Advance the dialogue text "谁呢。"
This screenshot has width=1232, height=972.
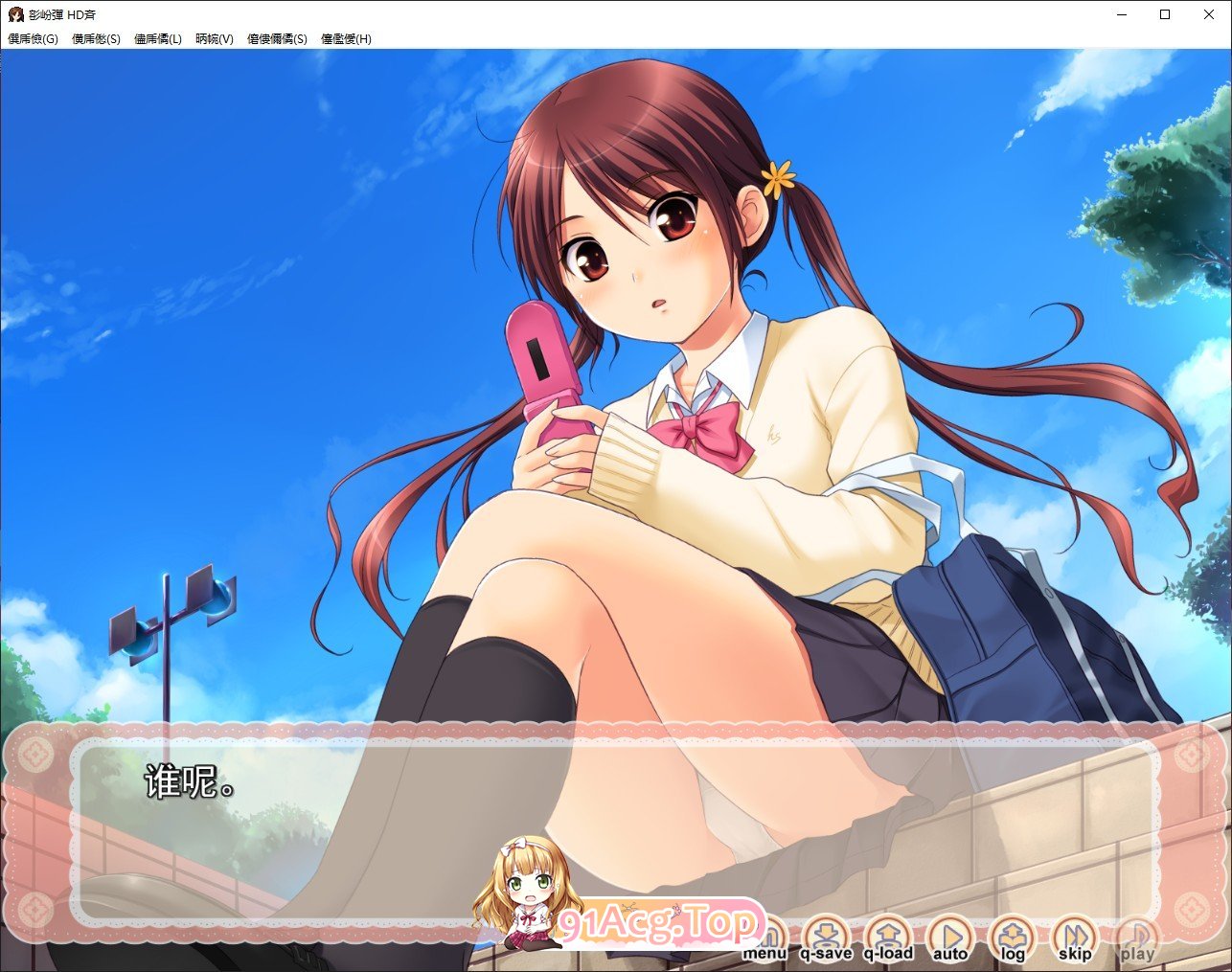pyautogui.click(x=190, y=782)
